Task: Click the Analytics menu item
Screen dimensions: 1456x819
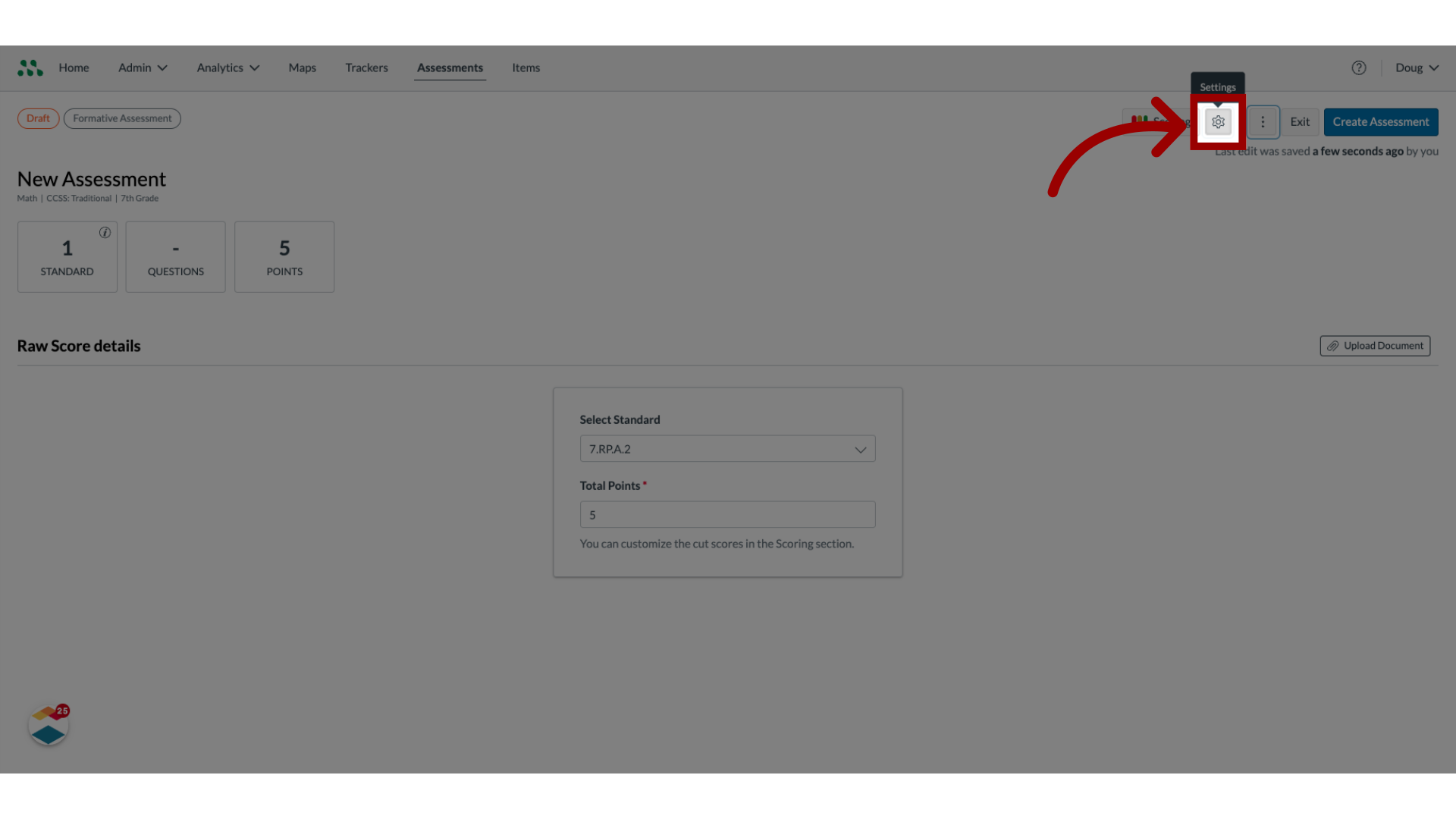Action: [219, 68]
